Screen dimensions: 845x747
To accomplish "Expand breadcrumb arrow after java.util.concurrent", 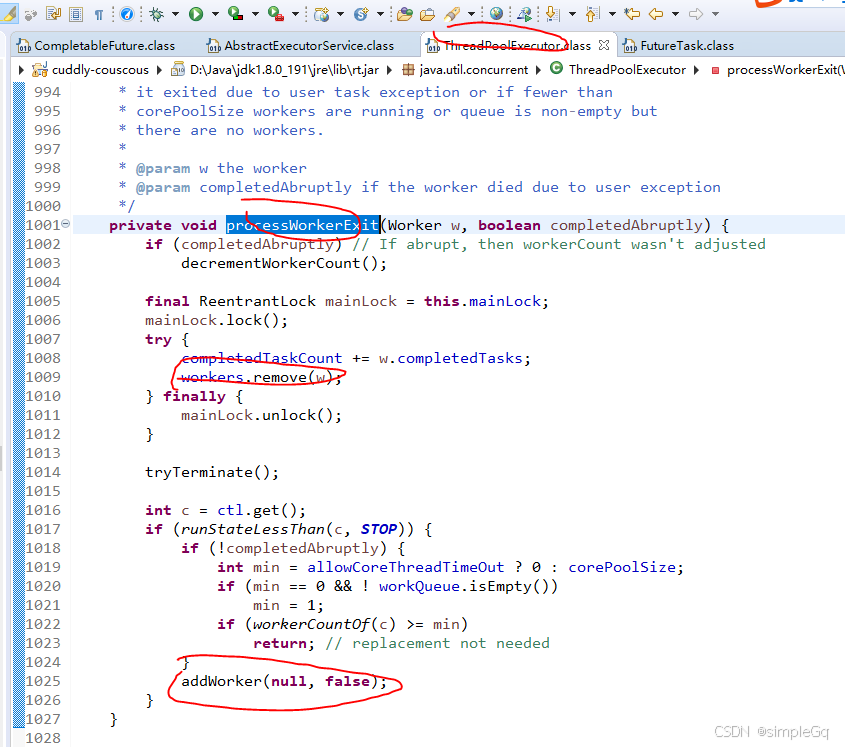I will 538,70.
